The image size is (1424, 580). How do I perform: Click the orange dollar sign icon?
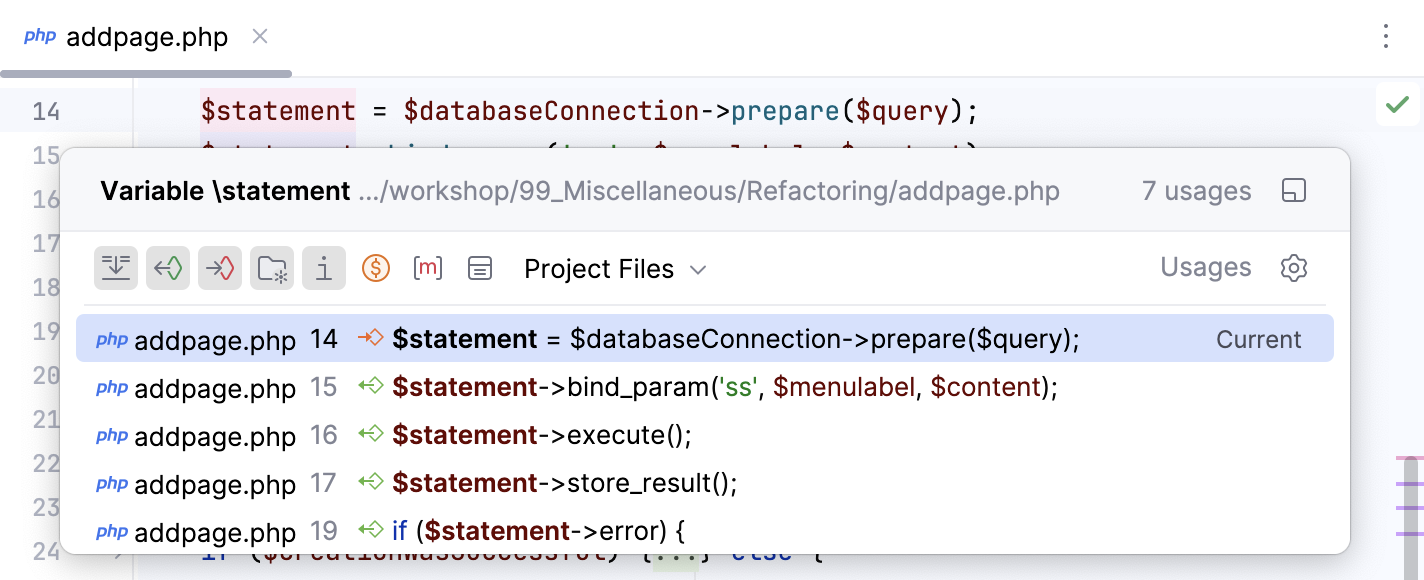tap(376, 268)
